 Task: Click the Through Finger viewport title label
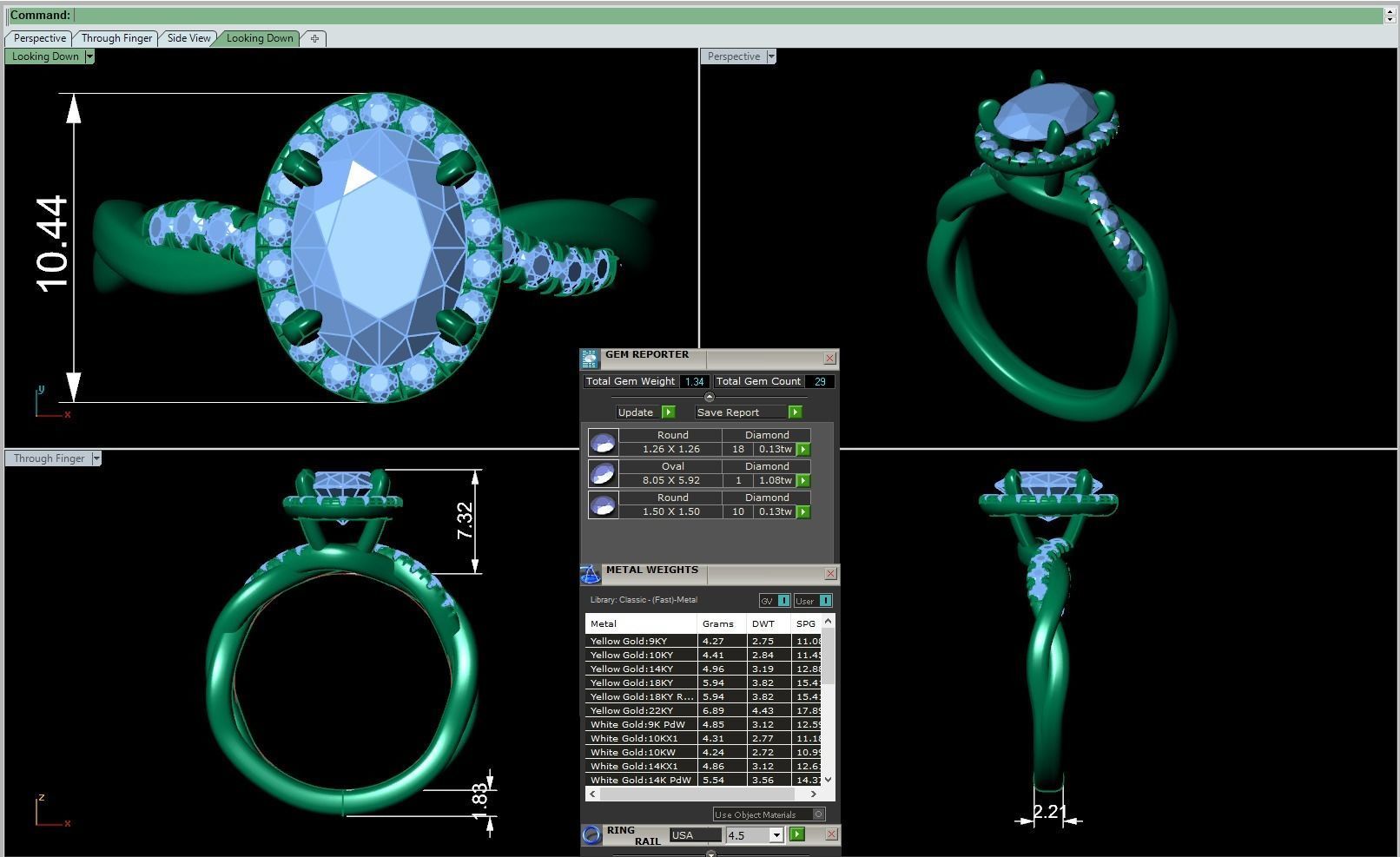pyautogui.click(x=50, y=458)
